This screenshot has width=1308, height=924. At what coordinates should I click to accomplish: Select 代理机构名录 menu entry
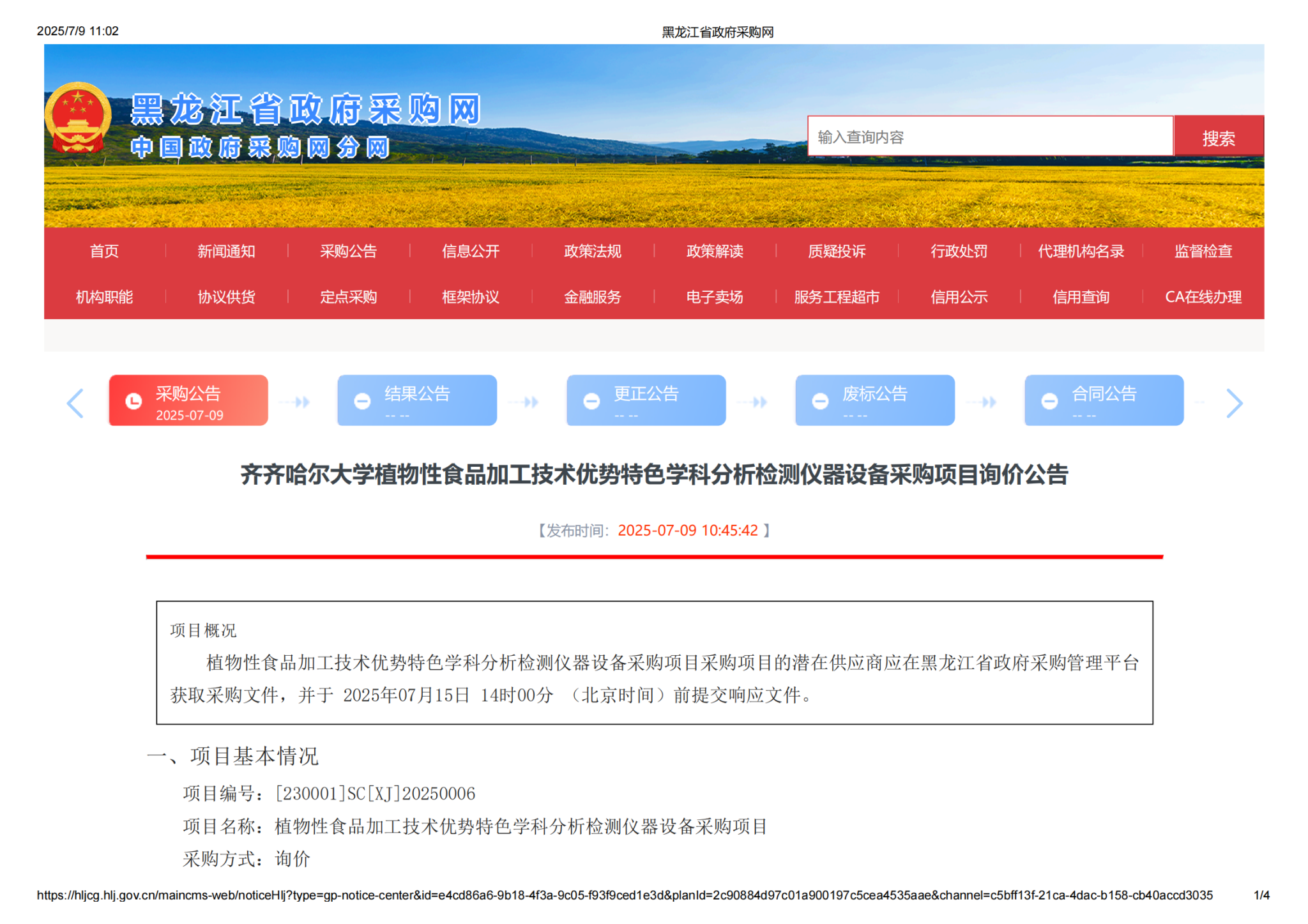click(x=1081, y=251)
